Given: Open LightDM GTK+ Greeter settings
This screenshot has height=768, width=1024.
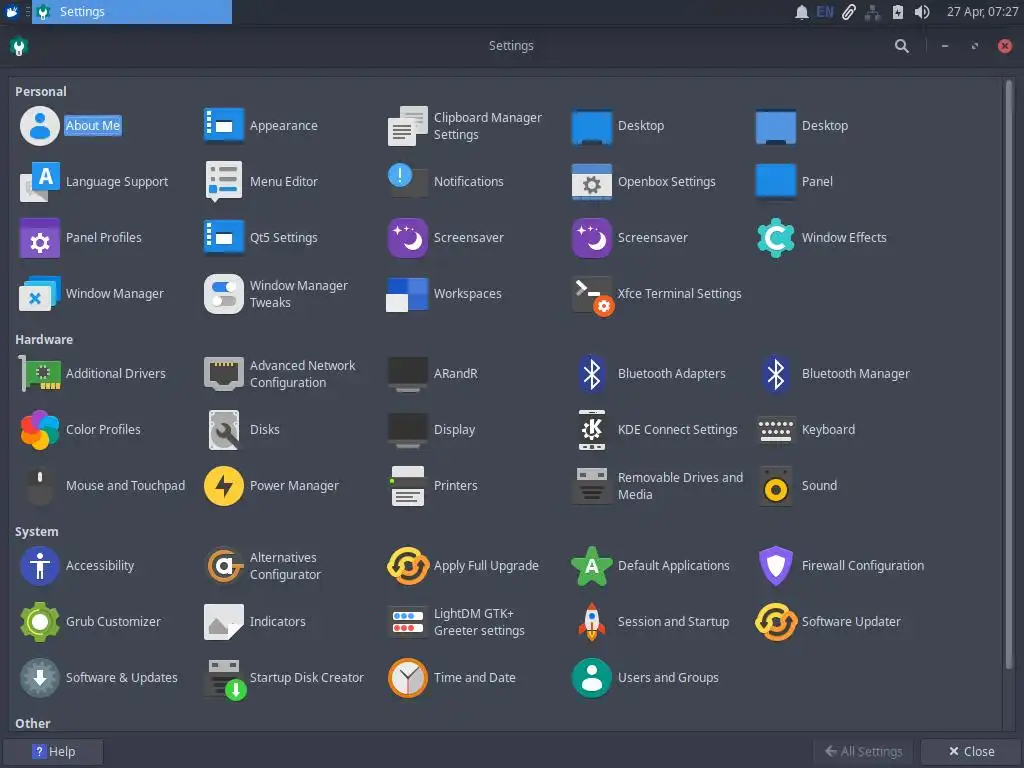Looking at the screenshot, I should click(456, 622).
